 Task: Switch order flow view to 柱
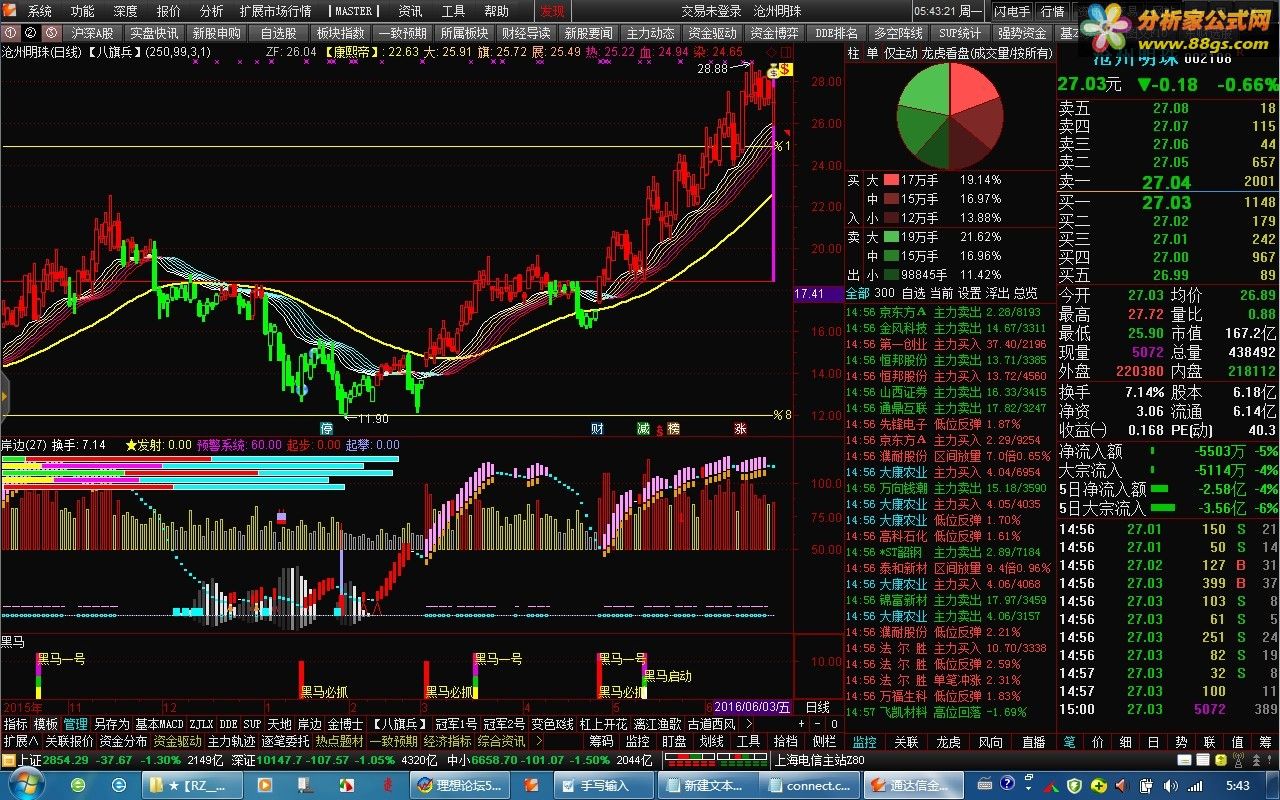pos(853,53)
